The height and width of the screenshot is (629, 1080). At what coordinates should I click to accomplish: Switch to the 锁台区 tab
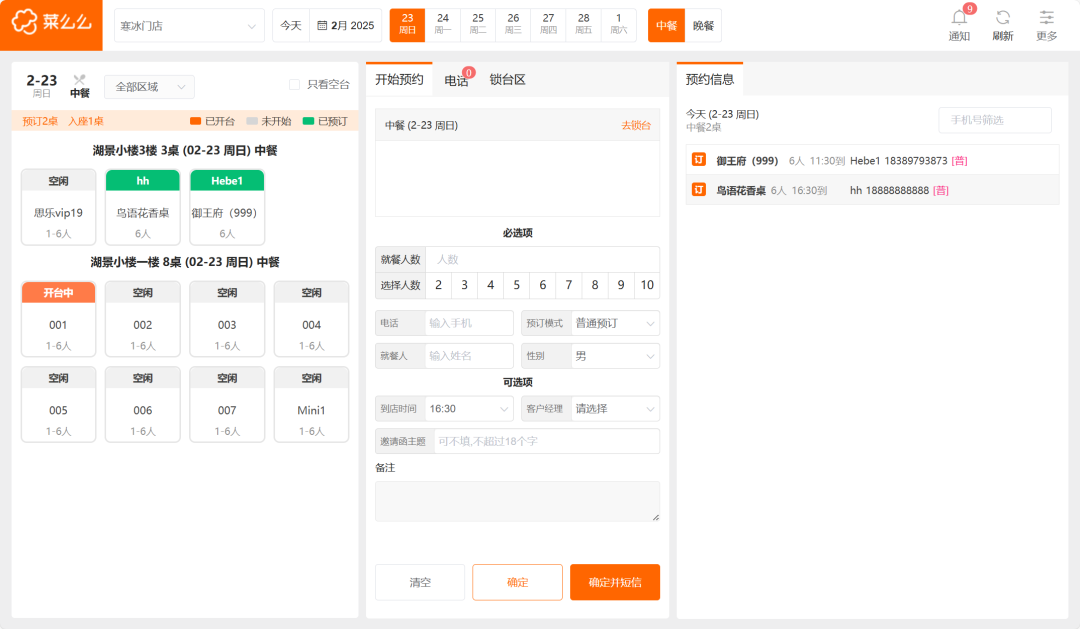click(x=508, y=80)
